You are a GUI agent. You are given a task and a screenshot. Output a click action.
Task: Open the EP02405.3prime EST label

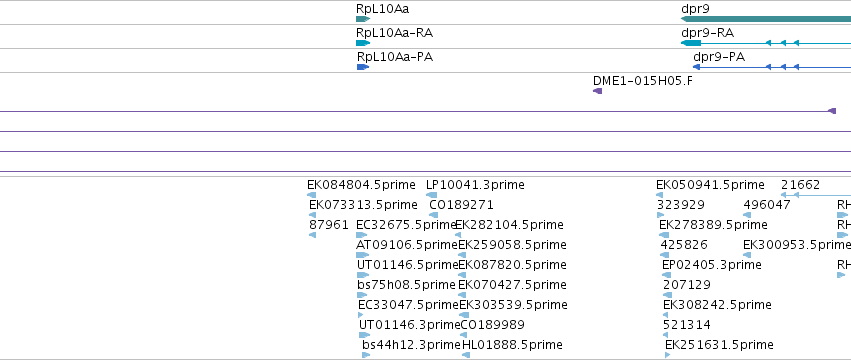click(x=712, y=265)
